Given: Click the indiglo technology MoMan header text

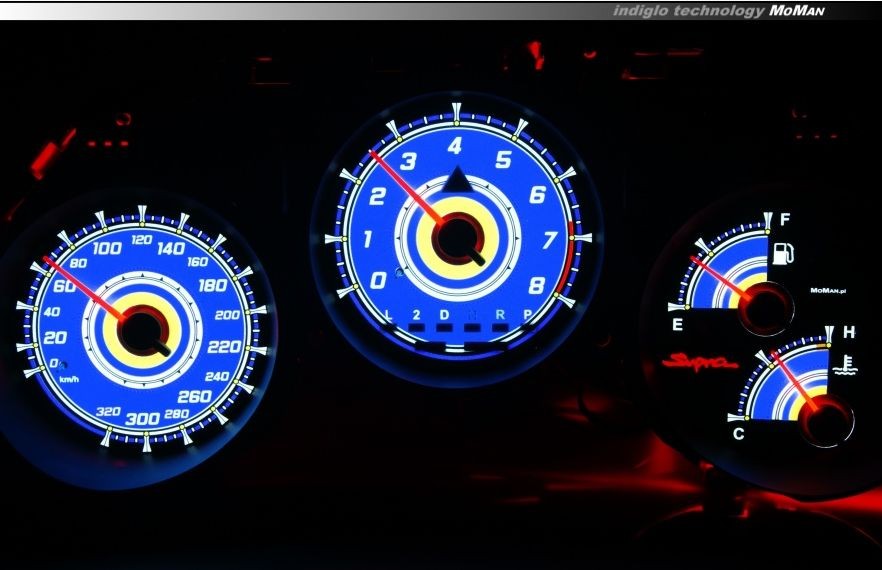Looking at the screenshot, I should pos(731,10).
